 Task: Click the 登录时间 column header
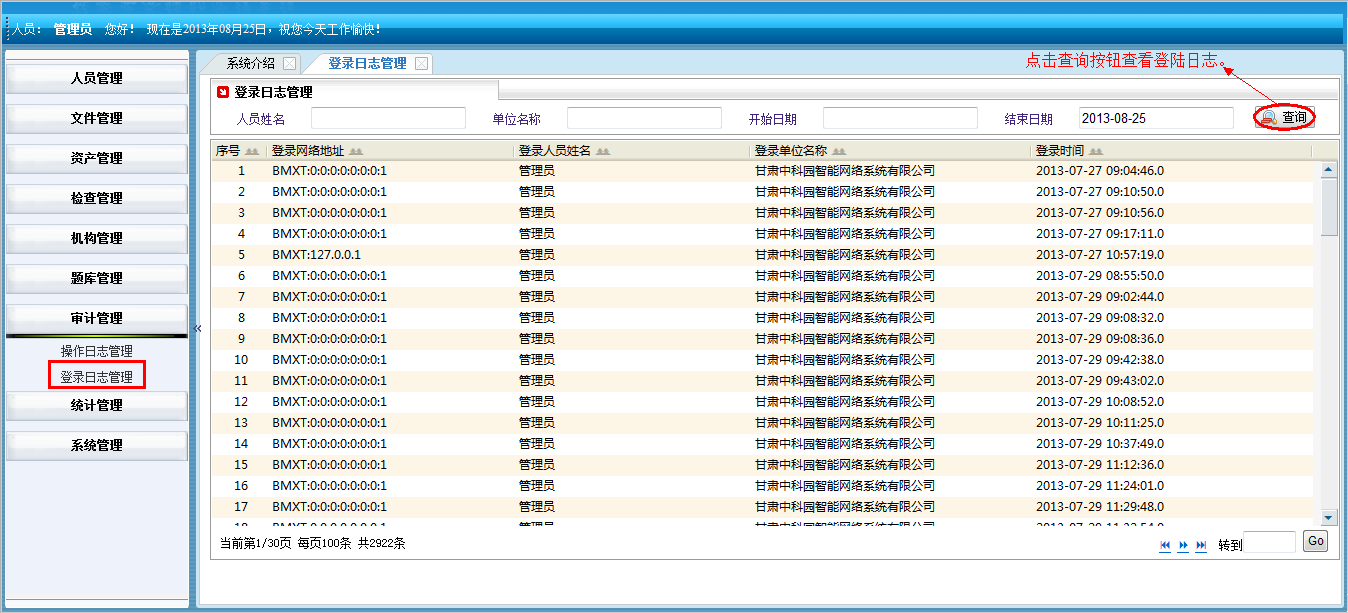pyautogui.click(x=1060, y=151)
